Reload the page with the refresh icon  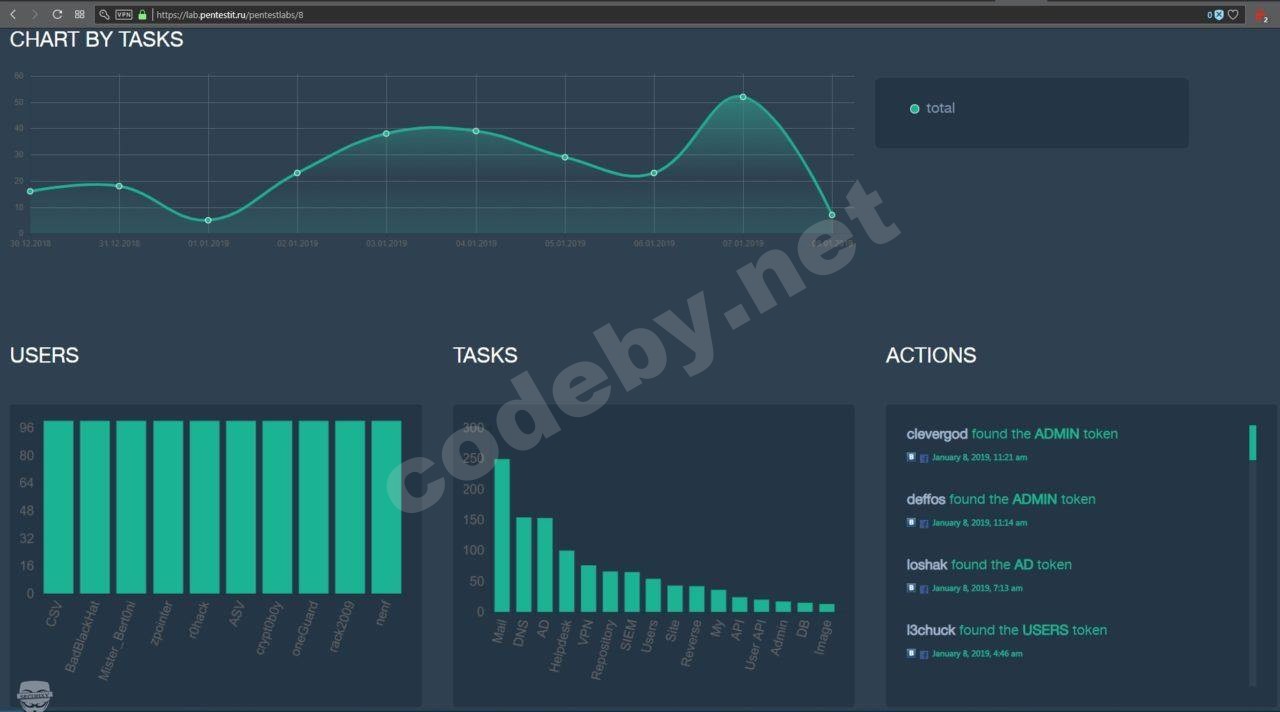57,15
